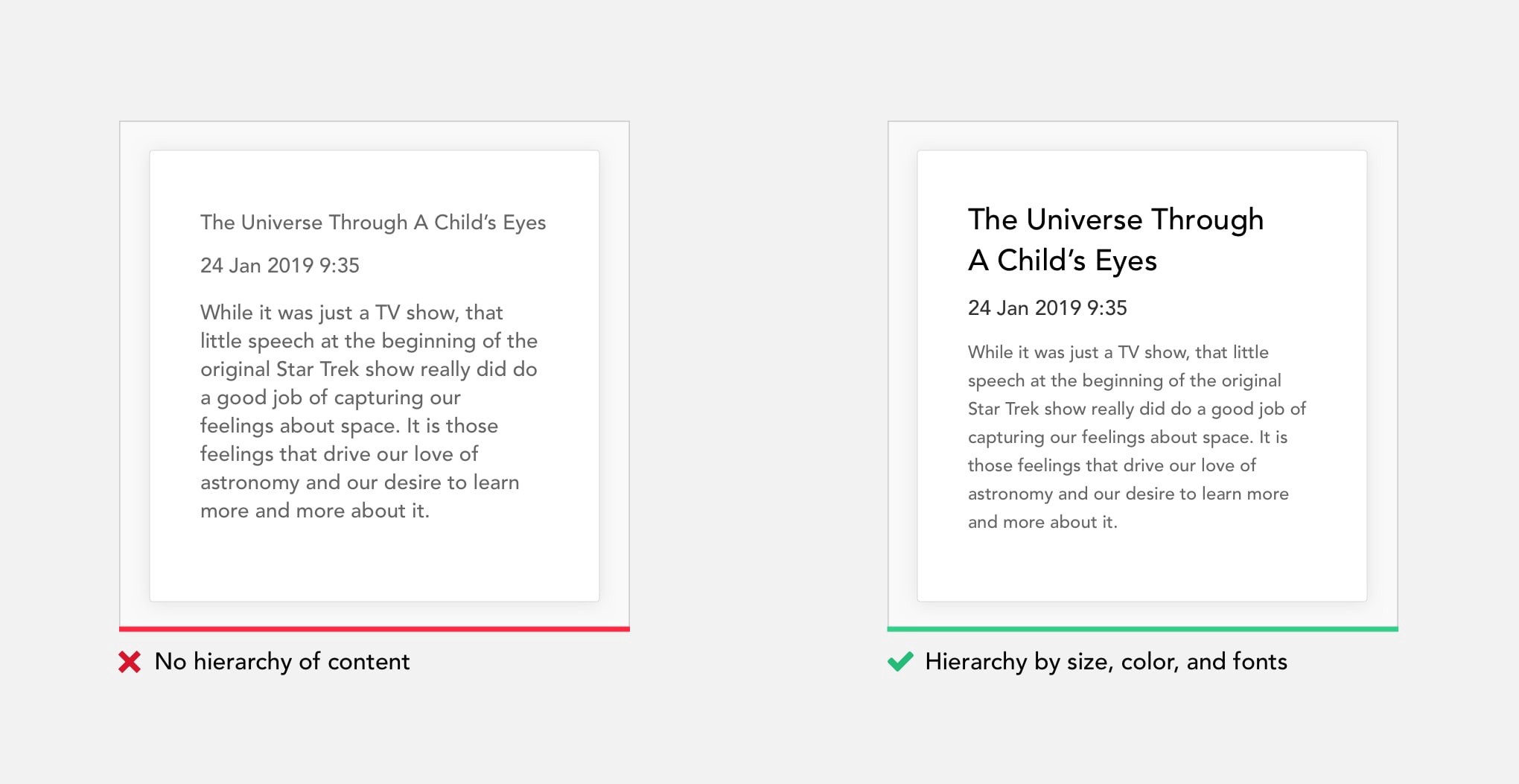Click the right card's large bold title

pos(1115,240)
